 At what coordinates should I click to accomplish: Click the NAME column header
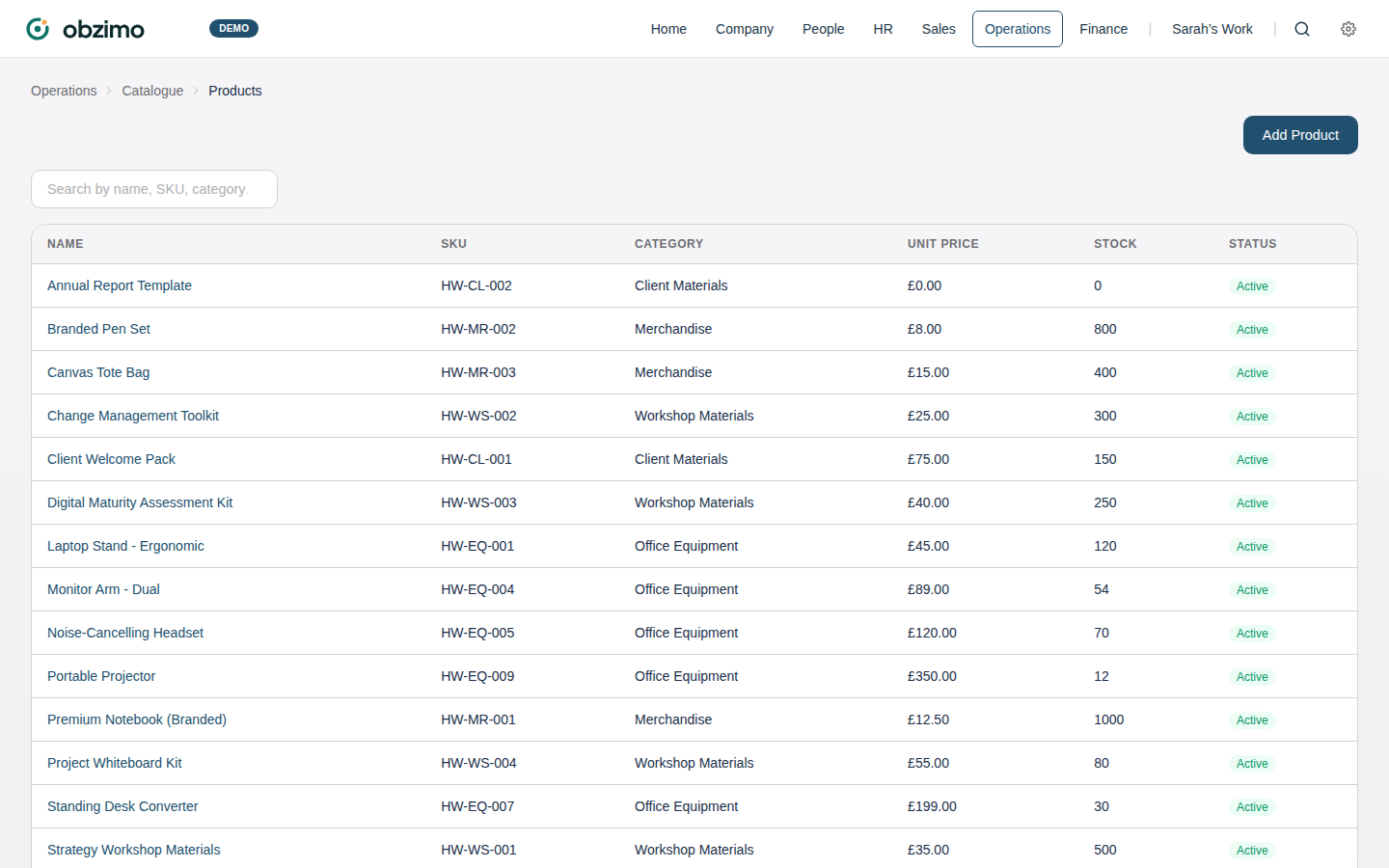pyautogui.click(x=66, y=244)
